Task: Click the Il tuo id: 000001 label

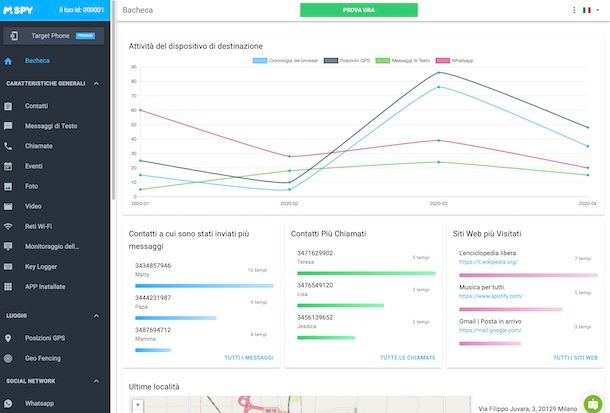Action: pyautogui.click(x=81, y=10)
